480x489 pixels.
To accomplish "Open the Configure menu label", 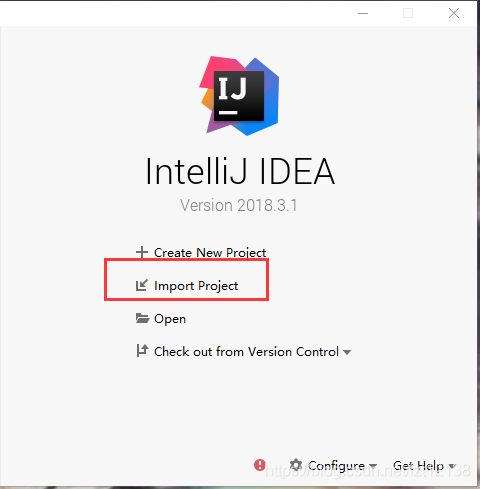I will 336,466.
